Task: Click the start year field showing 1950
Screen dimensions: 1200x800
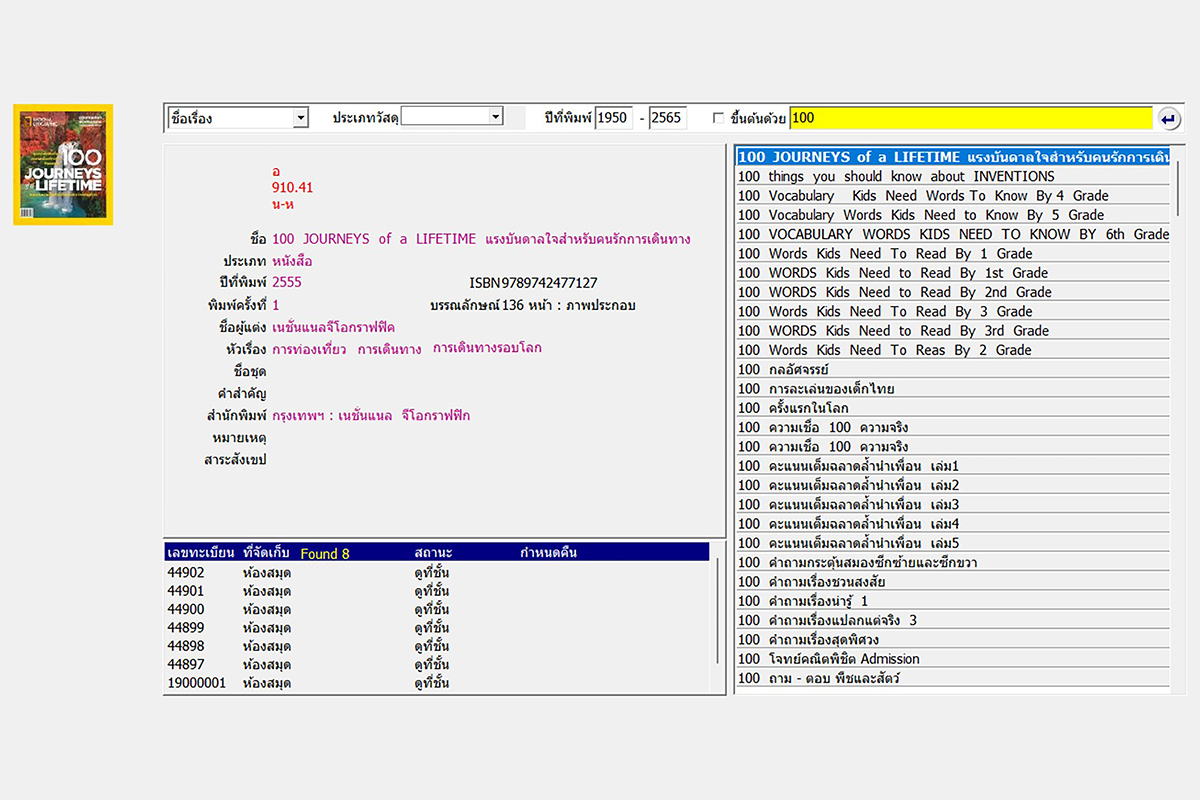Action: (613, 118)
